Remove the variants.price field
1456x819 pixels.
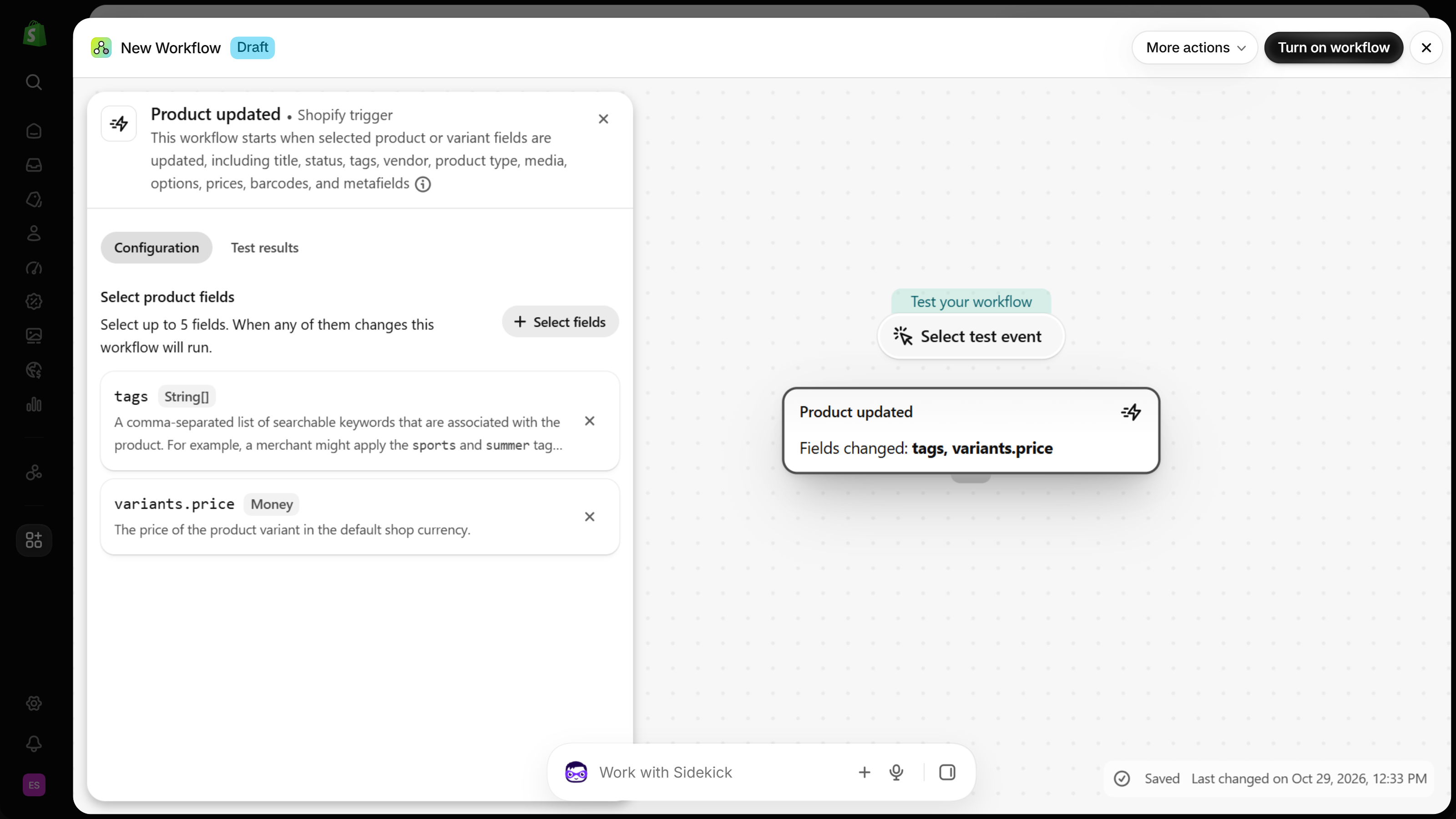tap(590, 516)
